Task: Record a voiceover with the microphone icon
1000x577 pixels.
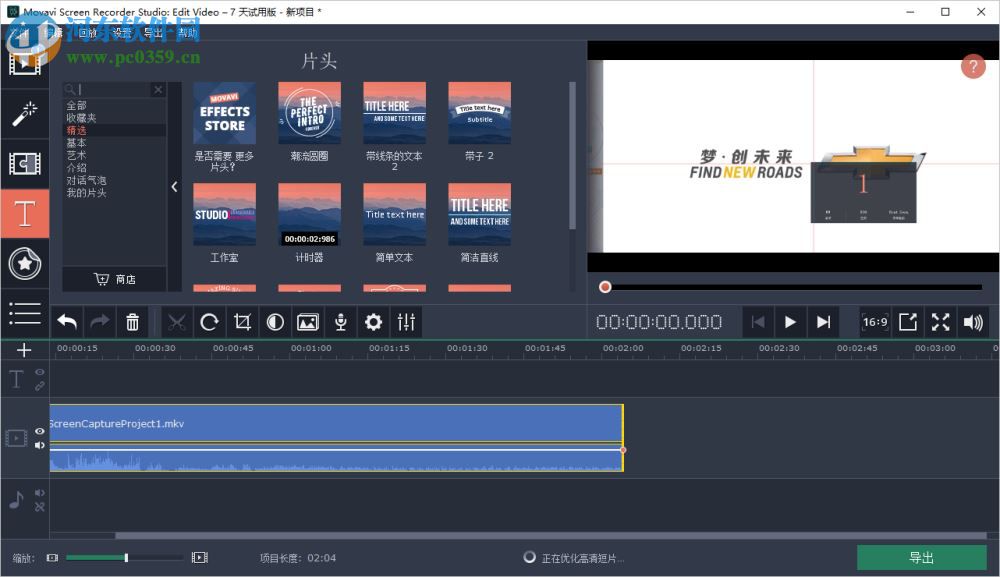Action: pos(340,322)
